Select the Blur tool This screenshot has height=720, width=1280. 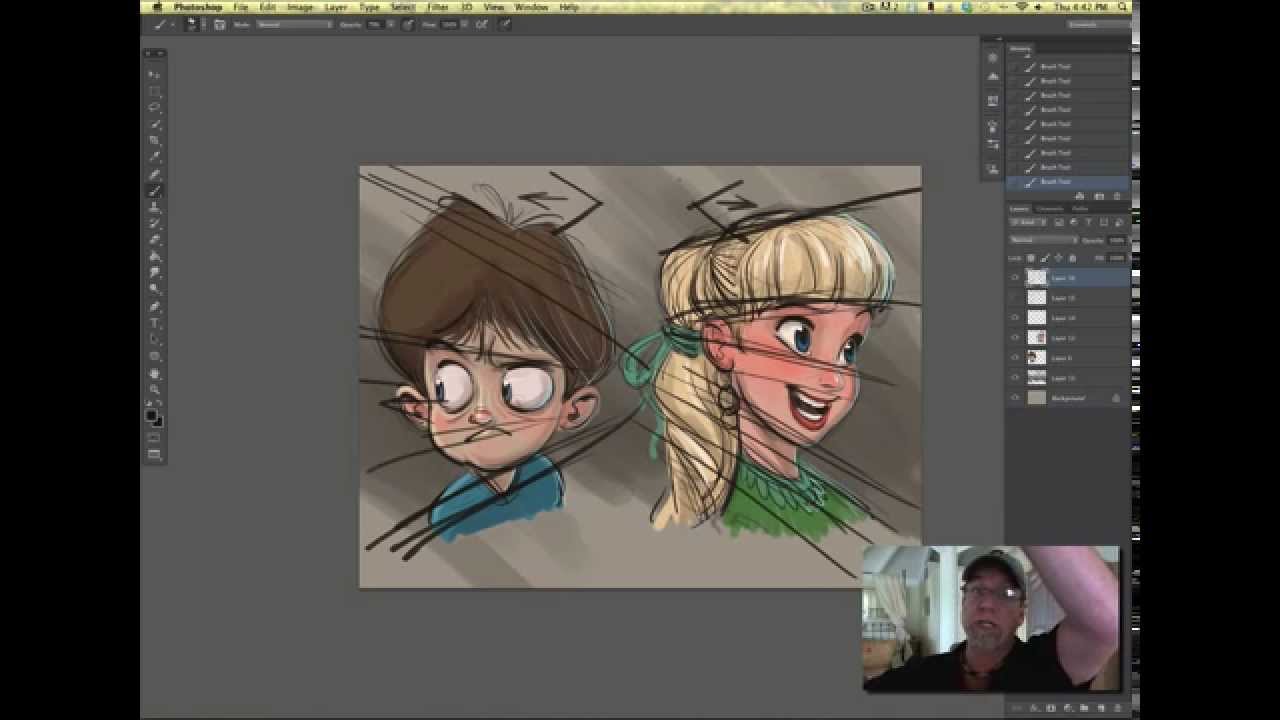[x=155, y=274]
